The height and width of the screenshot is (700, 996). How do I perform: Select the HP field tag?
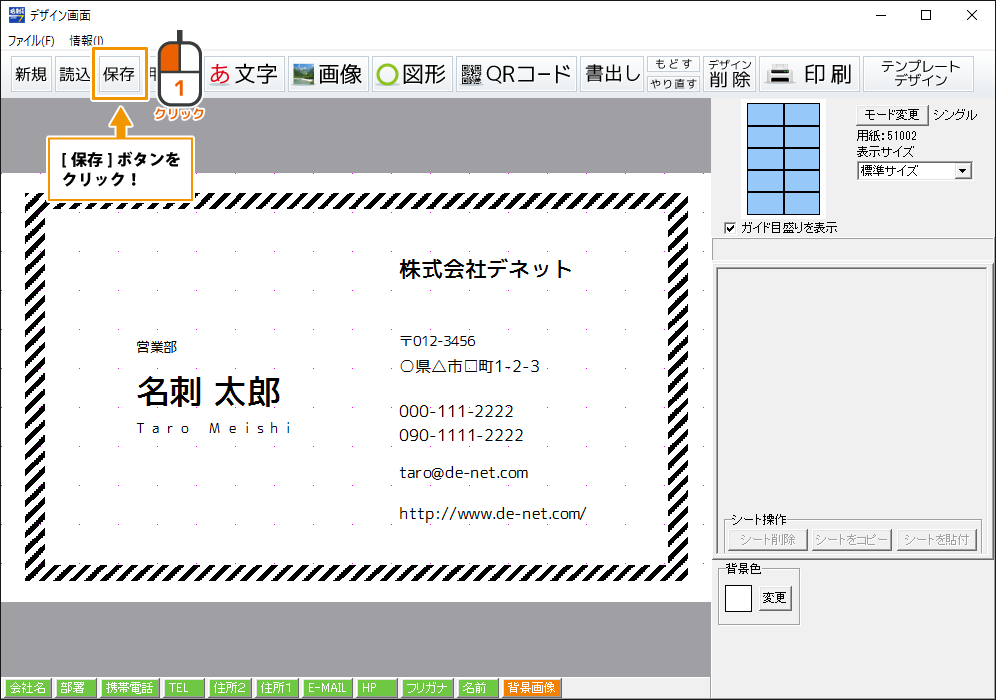376,688
